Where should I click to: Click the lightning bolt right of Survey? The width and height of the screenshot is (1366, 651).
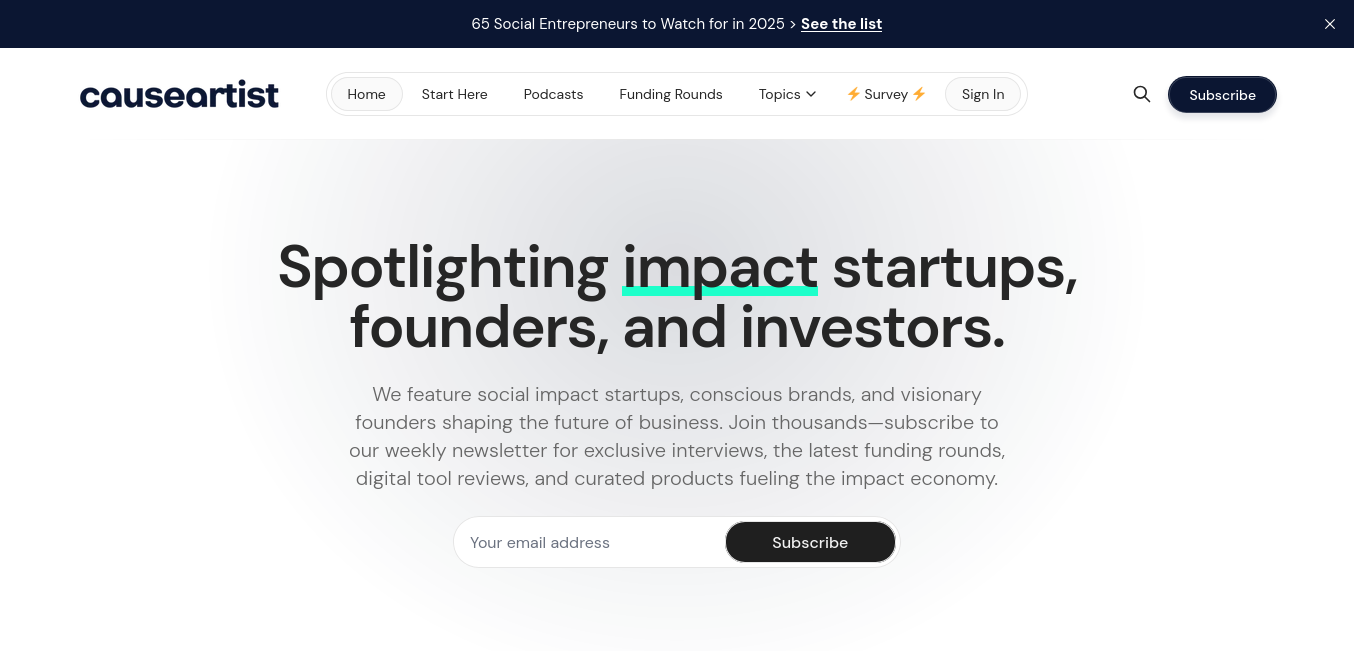(919, 94)
